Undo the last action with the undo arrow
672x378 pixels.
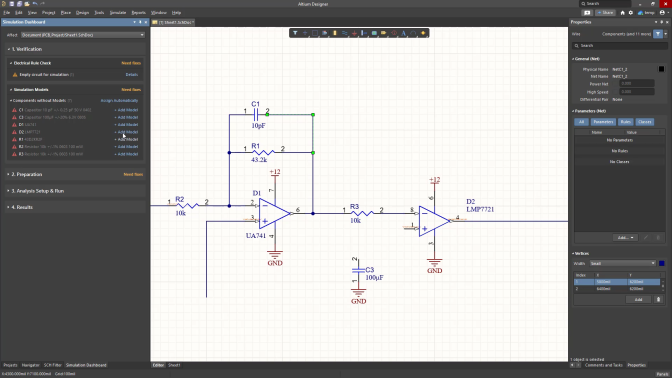[35, 4]
